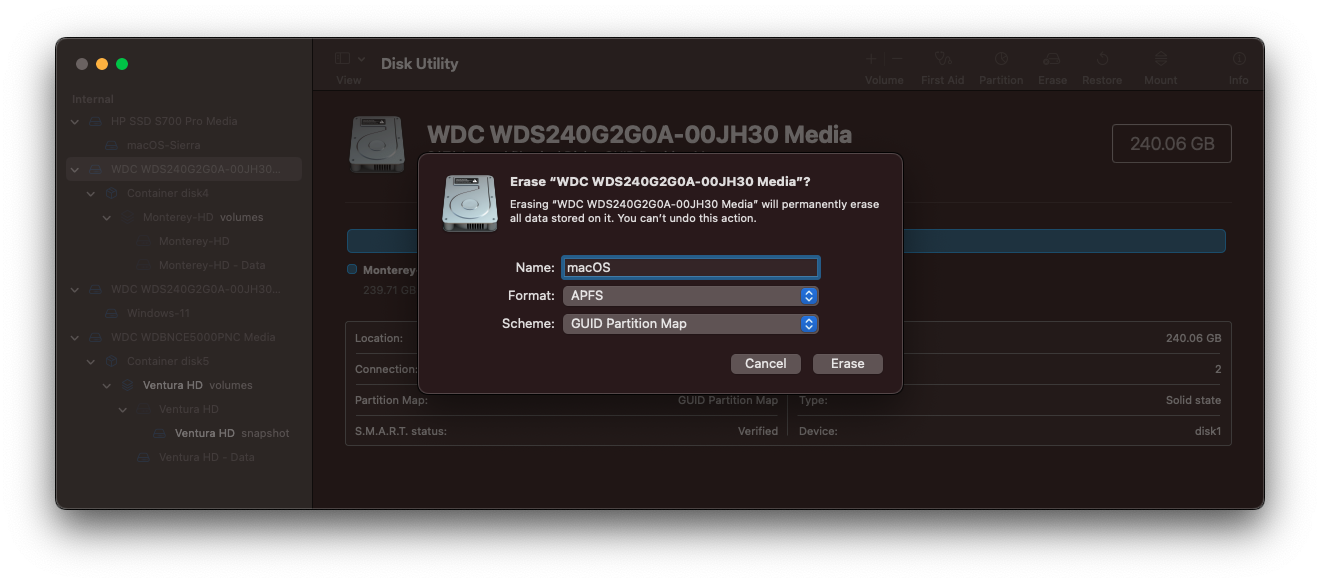Select Monterey-HD - Data in sidebar
The image size is (1320, 583).
[184, 265]
